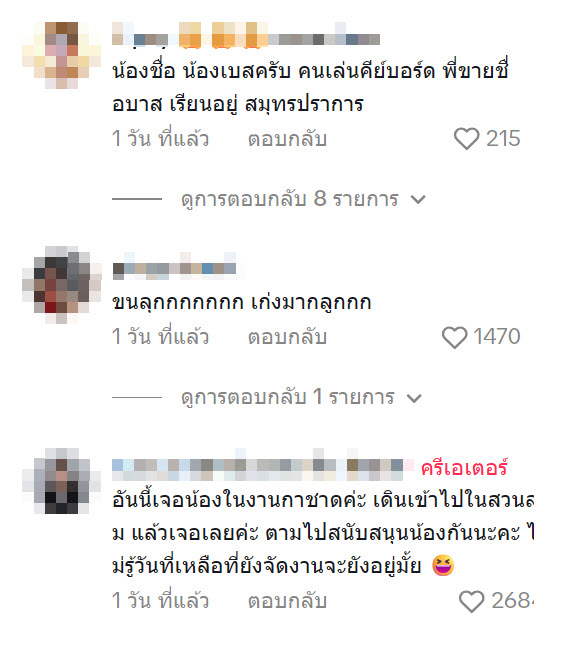570x649 pixels.
Task: Open the creator's profile picture
Action: (61, 481)
